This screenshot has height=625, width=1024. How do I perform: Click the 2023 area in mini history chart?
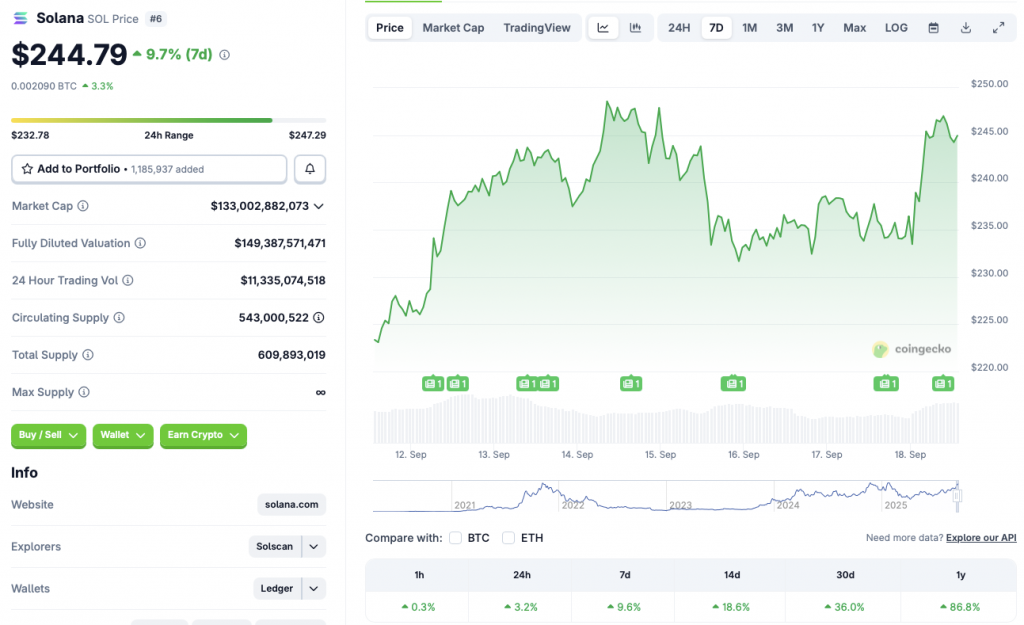click(680, 505)
